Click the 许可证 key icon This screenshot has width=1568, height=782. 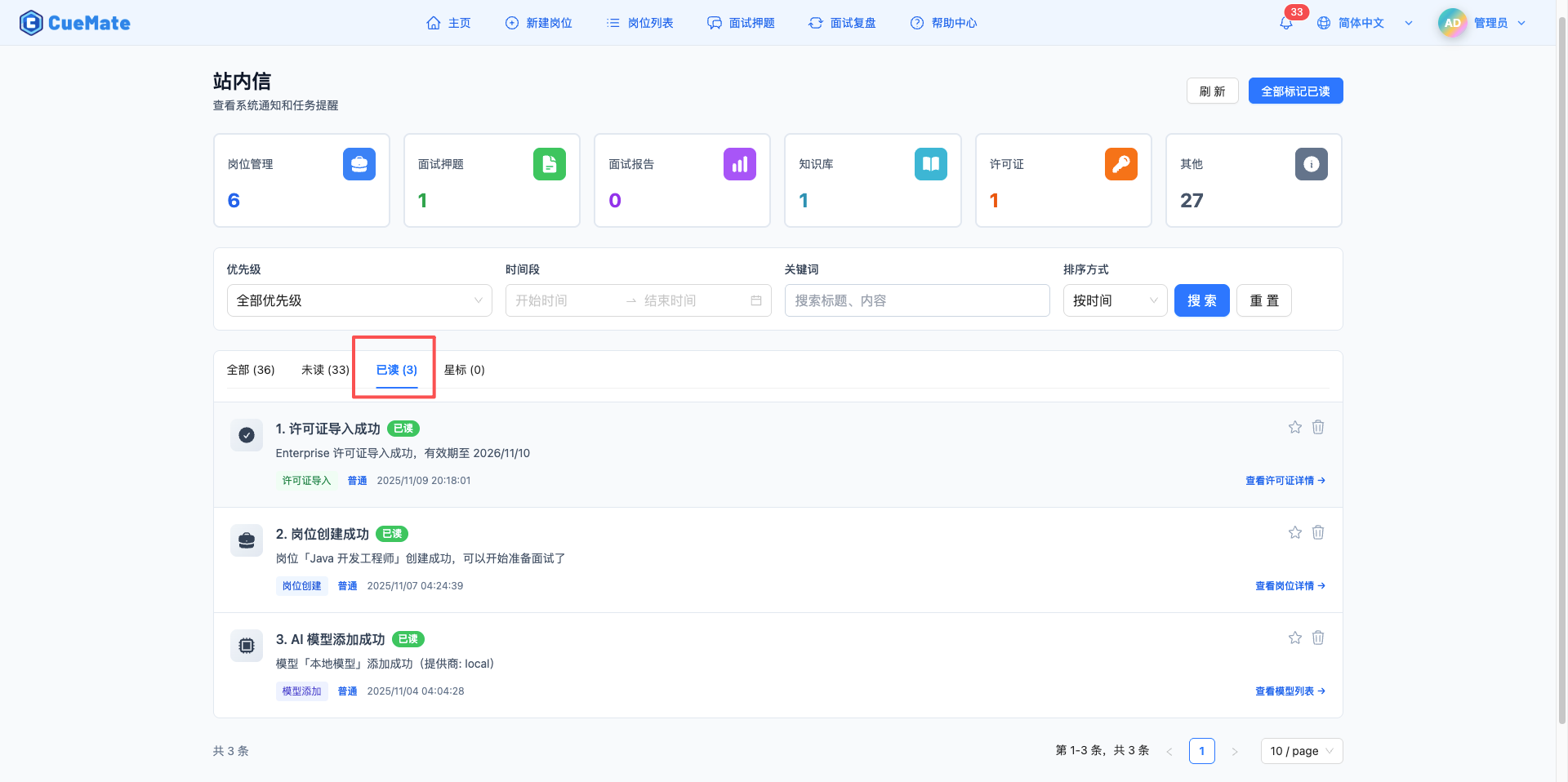click(x=1120, y=163)
